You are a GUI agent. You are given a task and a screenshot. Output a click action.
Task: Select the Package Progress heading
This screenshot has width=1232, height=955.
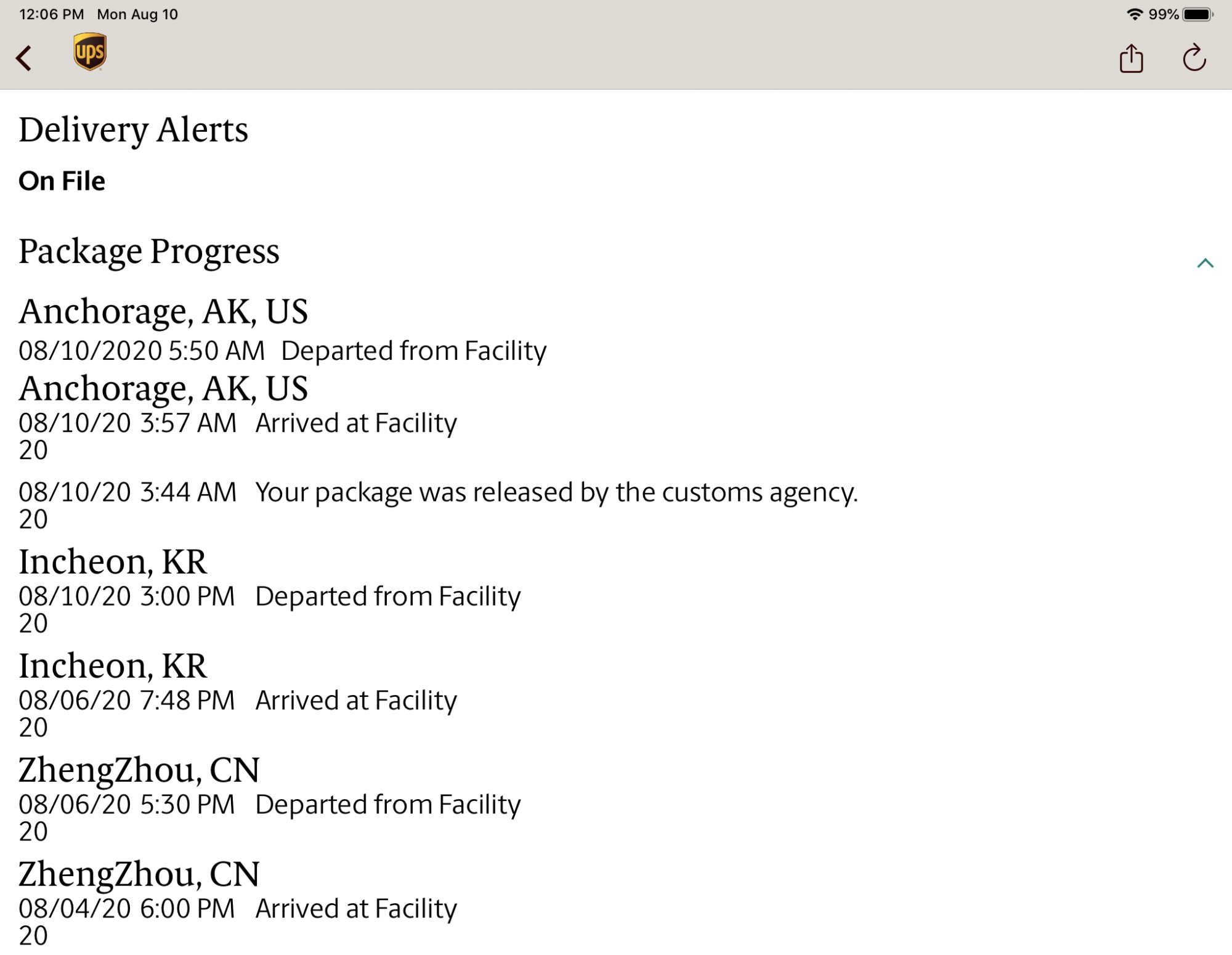click(149, 251)
